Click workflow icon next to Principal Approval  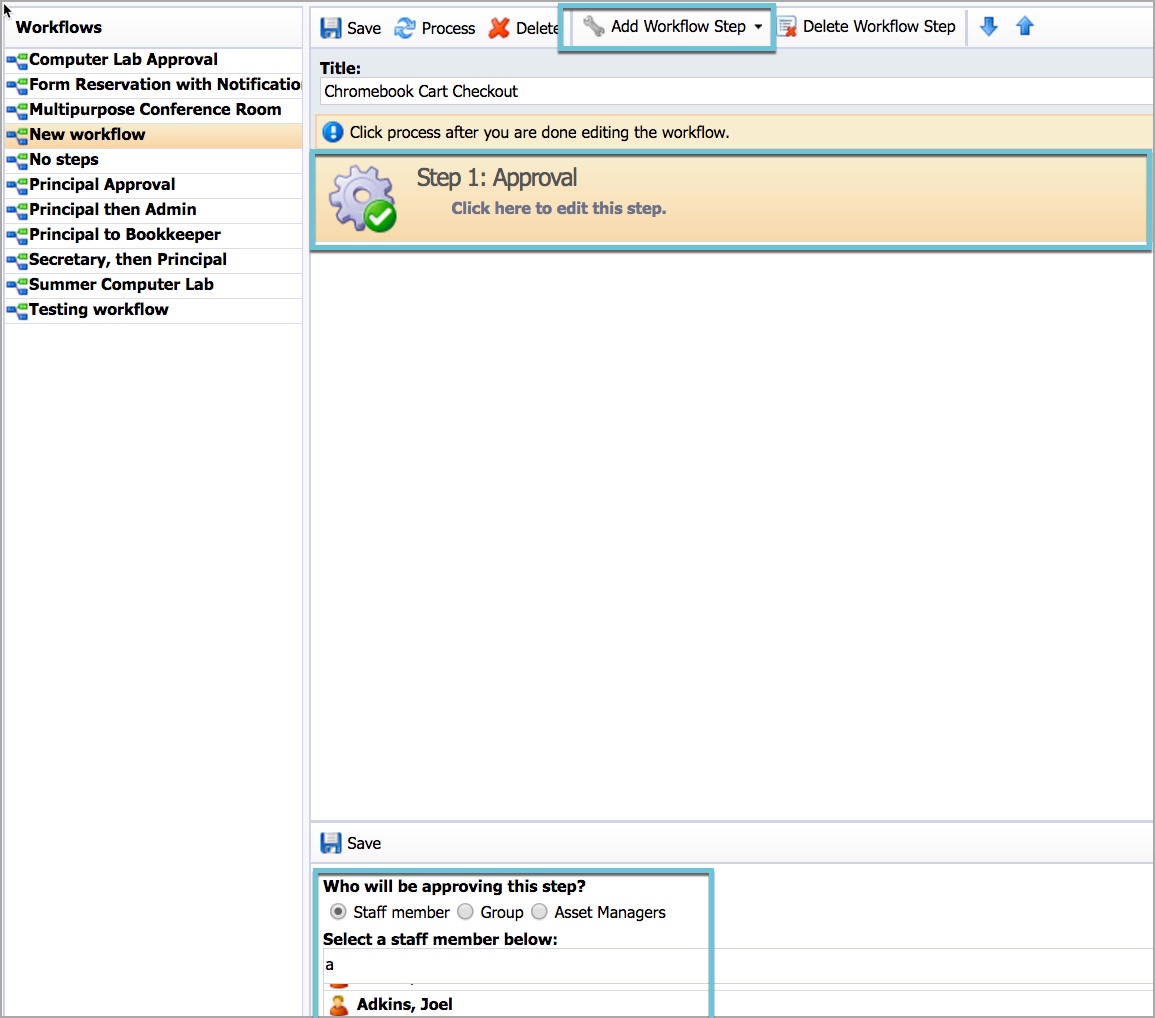(x=17, y=186)
